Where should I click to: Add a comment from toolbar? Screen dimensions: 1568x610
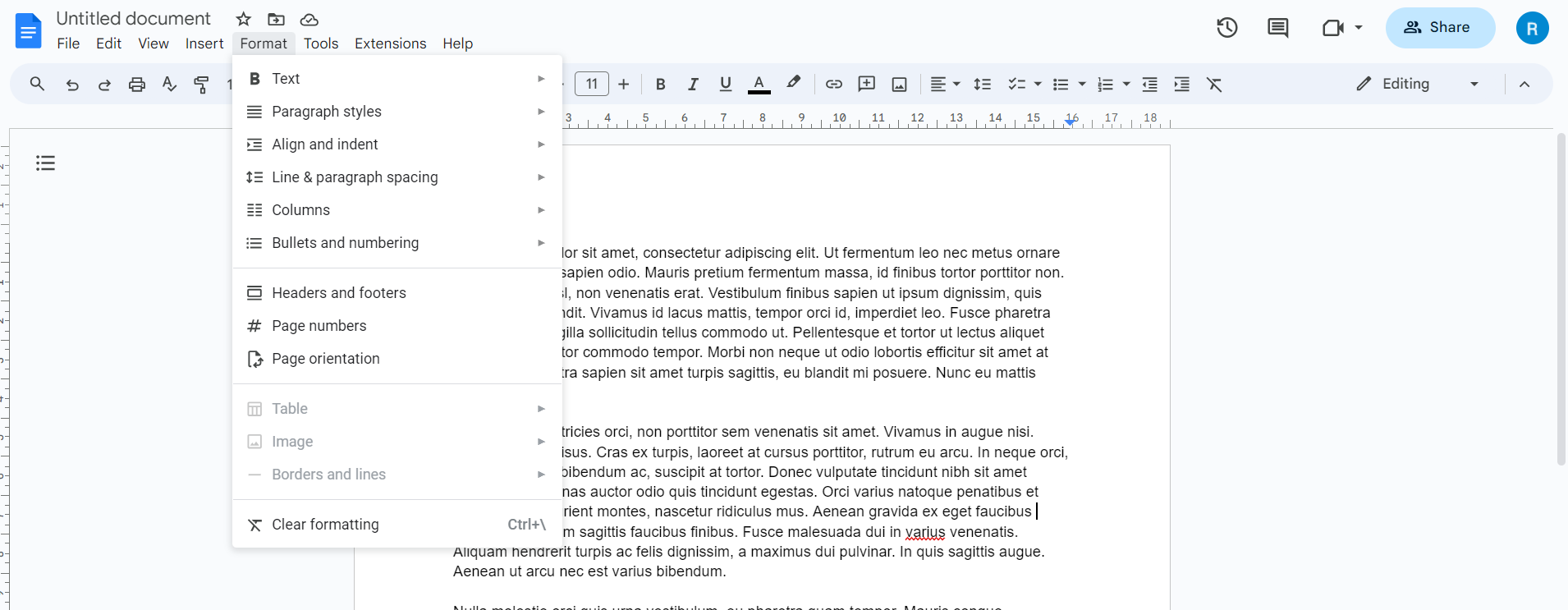[x=866, y=84]
